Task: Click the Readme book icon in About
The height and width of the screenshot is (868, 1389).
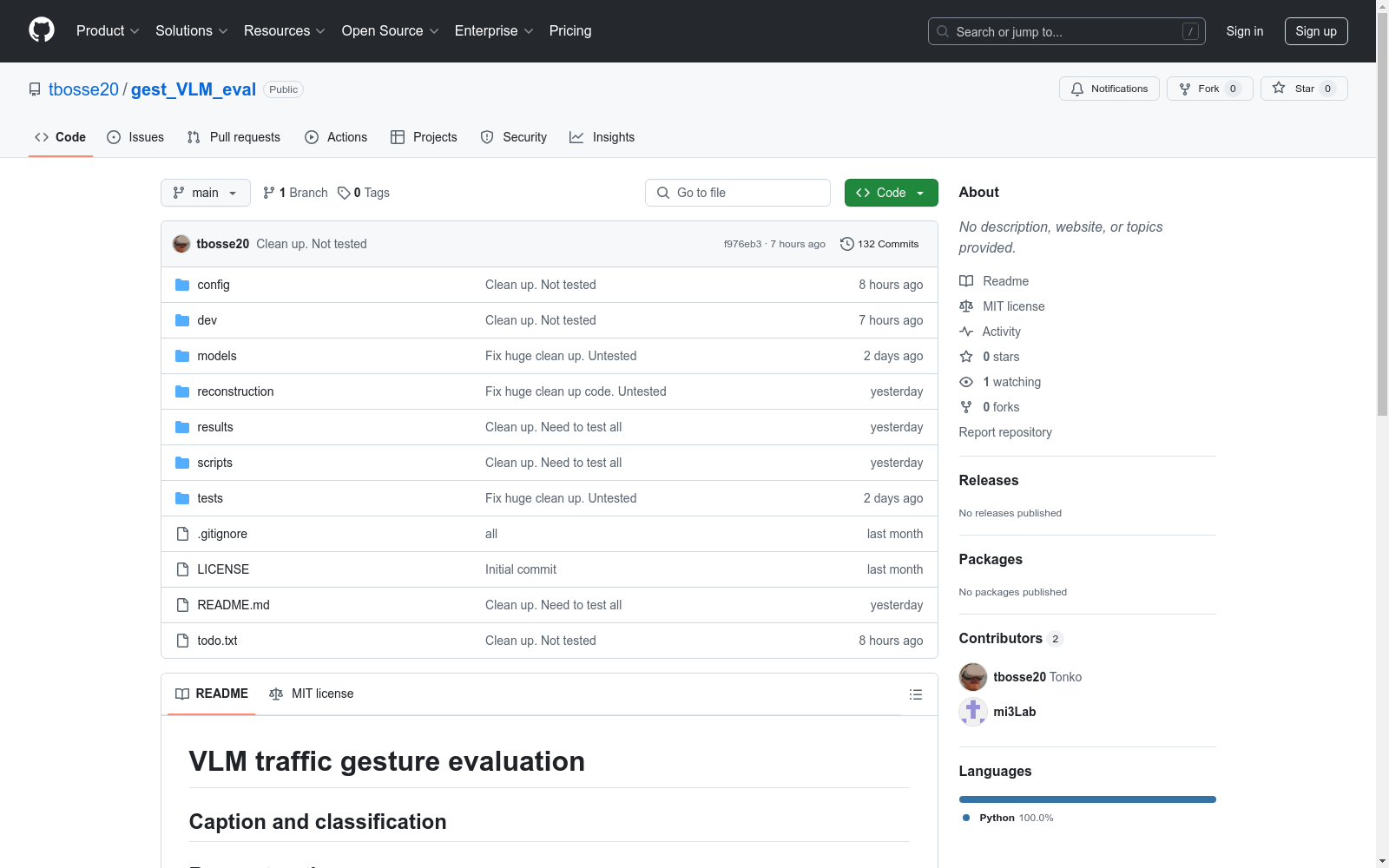Action: coord(966,281)
